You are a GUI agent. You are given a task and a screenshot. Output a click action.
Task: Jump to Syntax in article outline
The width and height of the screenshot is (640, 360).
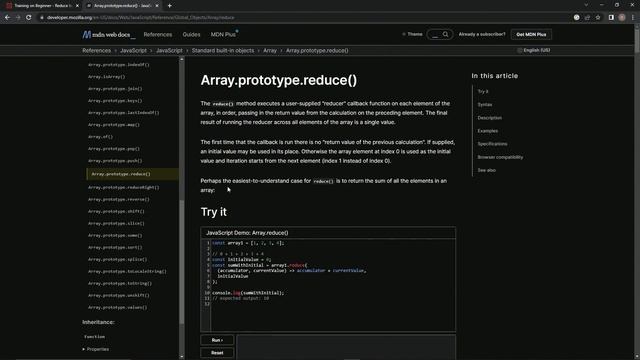(x=485, y=104)
